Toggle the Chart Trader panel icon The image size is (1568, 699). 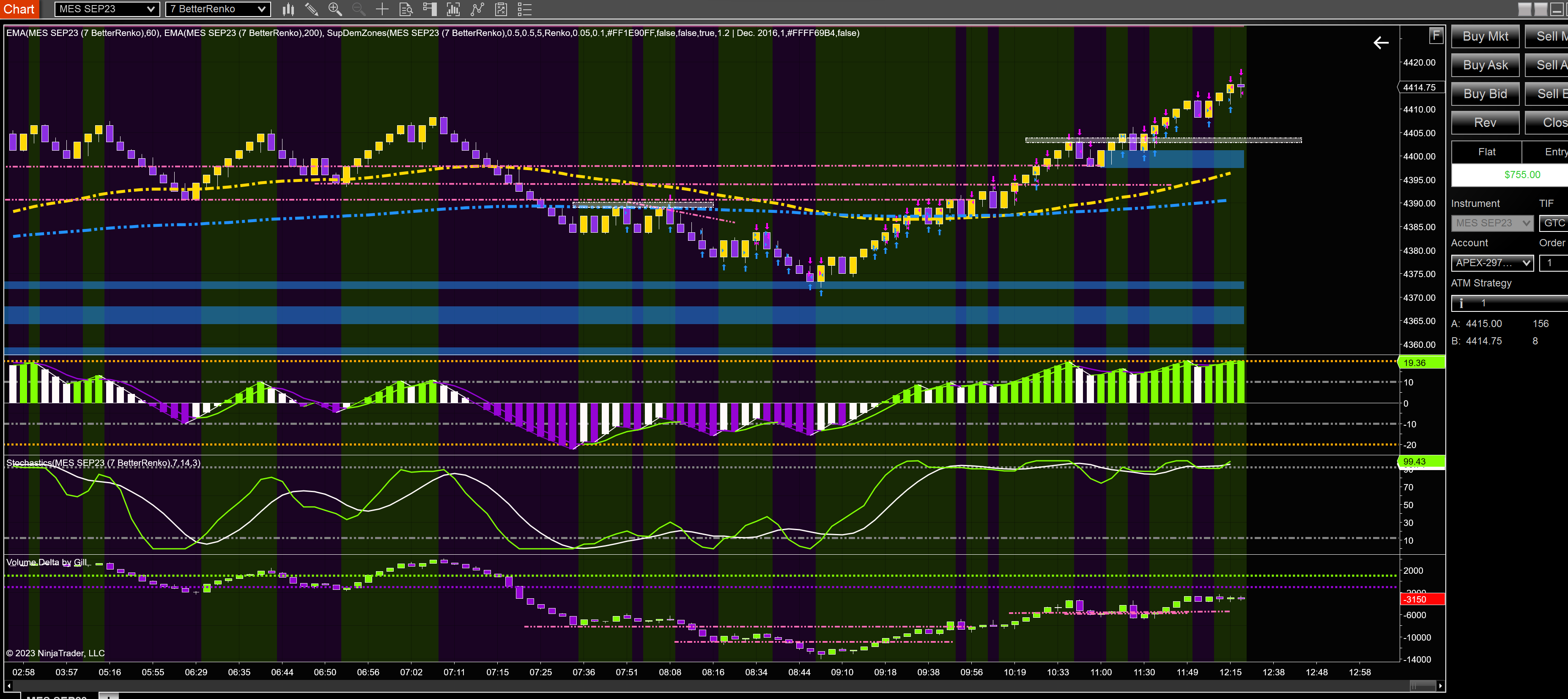point(430,9)
